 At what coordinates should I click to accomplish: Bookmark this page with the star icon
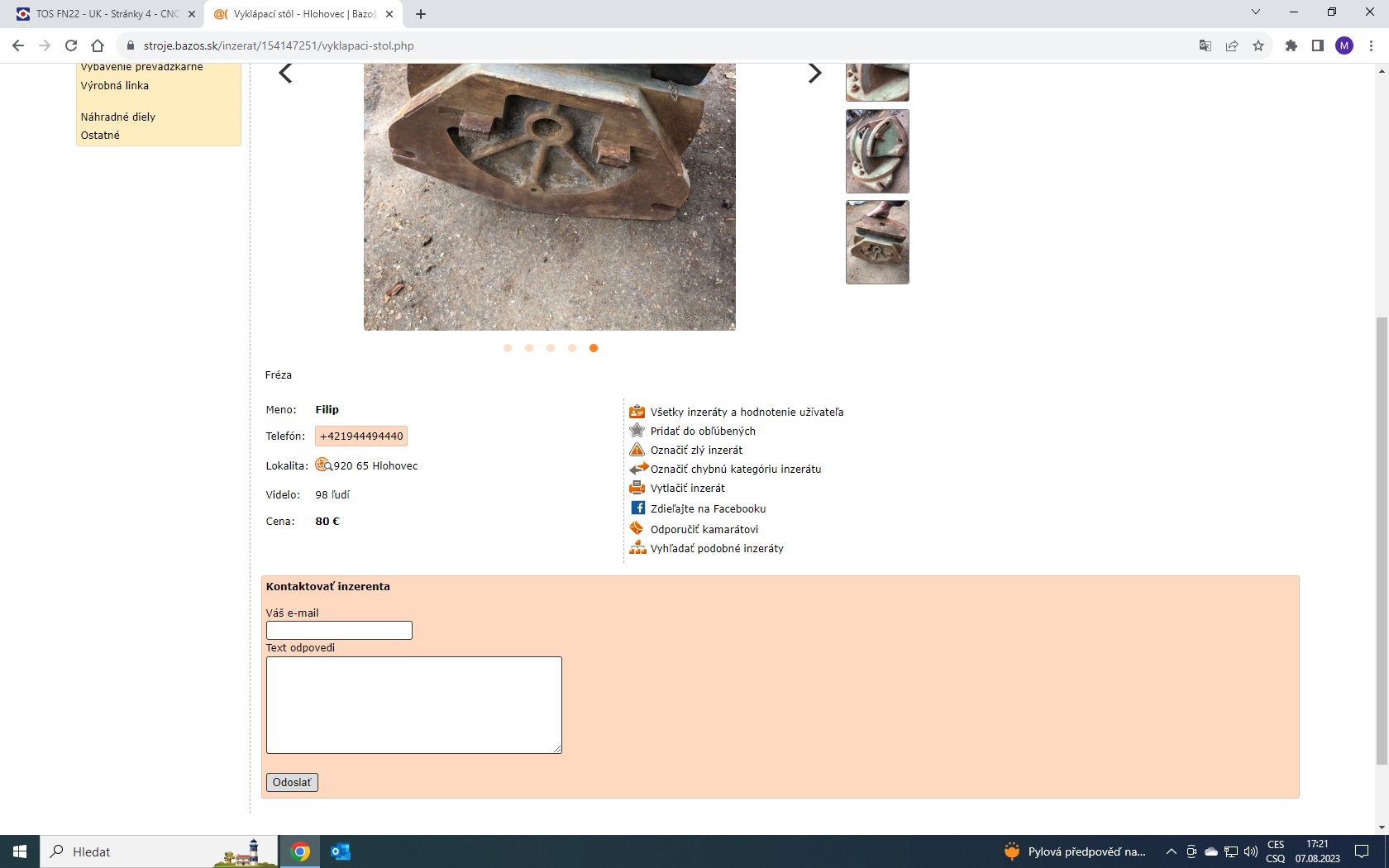tap(1258, 45)
